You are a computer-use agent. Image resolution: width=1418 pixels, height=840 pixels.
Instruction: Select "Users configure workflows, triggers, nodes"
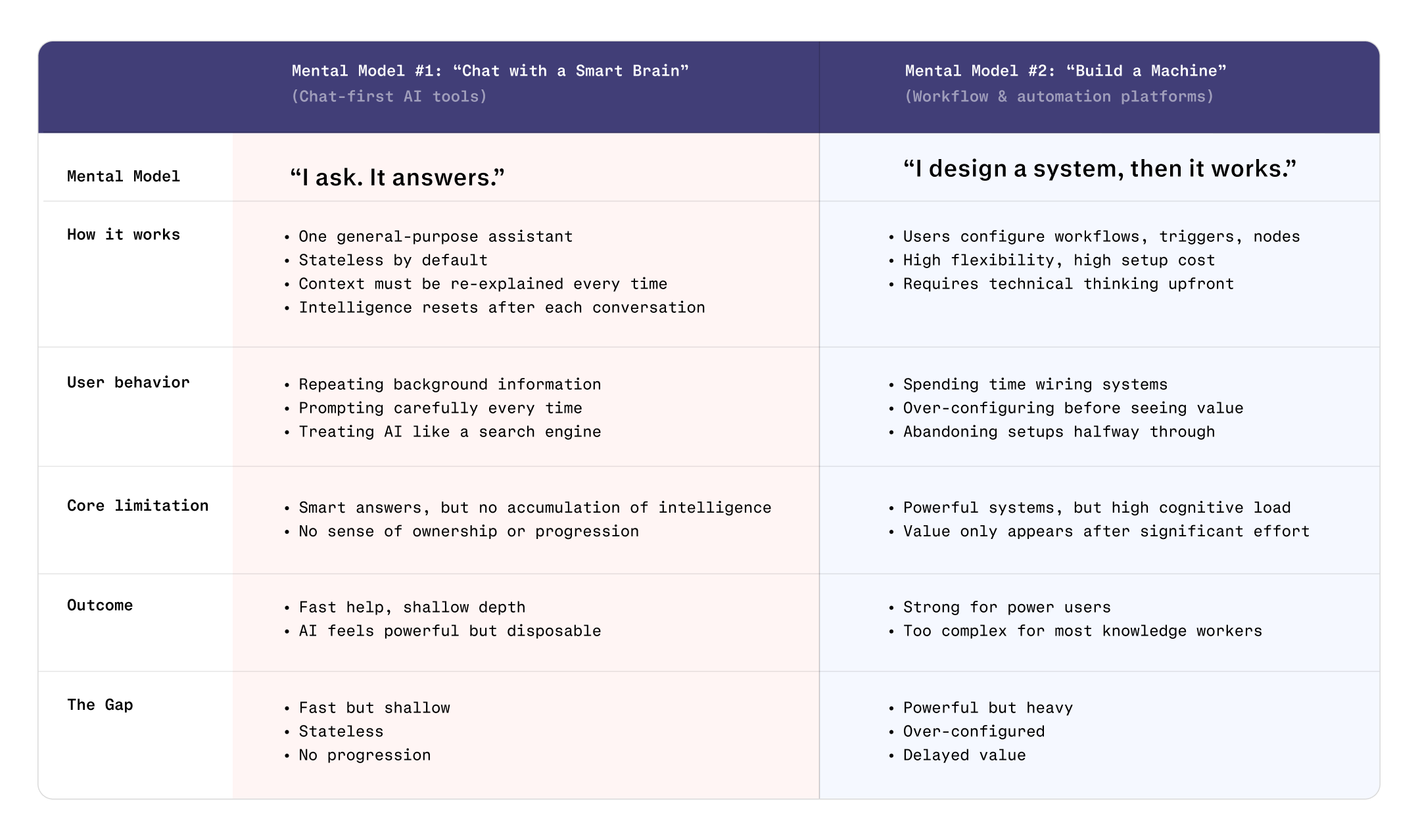click(x=1101, y=237)
